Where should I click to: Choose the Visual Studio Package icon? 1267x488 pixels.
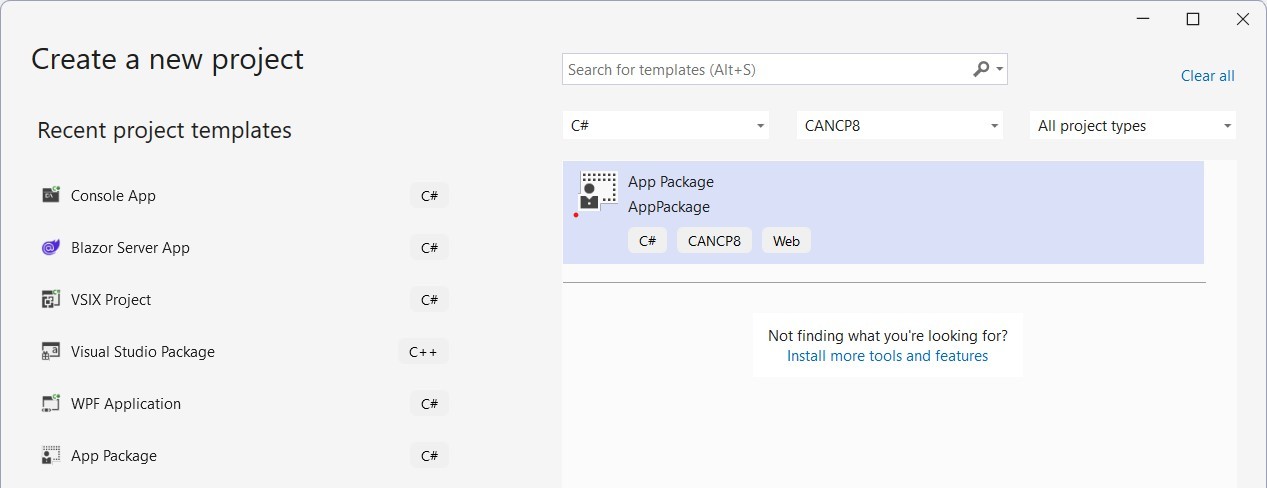(x=51, y=351)
